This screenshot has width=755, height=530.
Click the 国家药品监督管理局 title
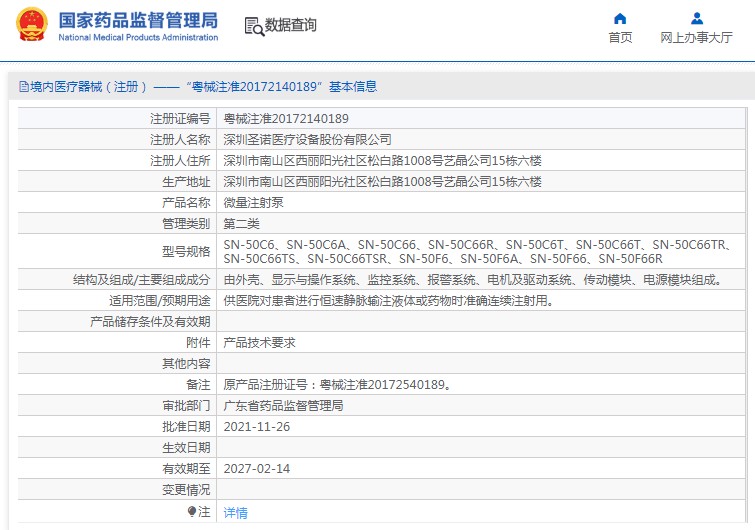pos(138,20)
